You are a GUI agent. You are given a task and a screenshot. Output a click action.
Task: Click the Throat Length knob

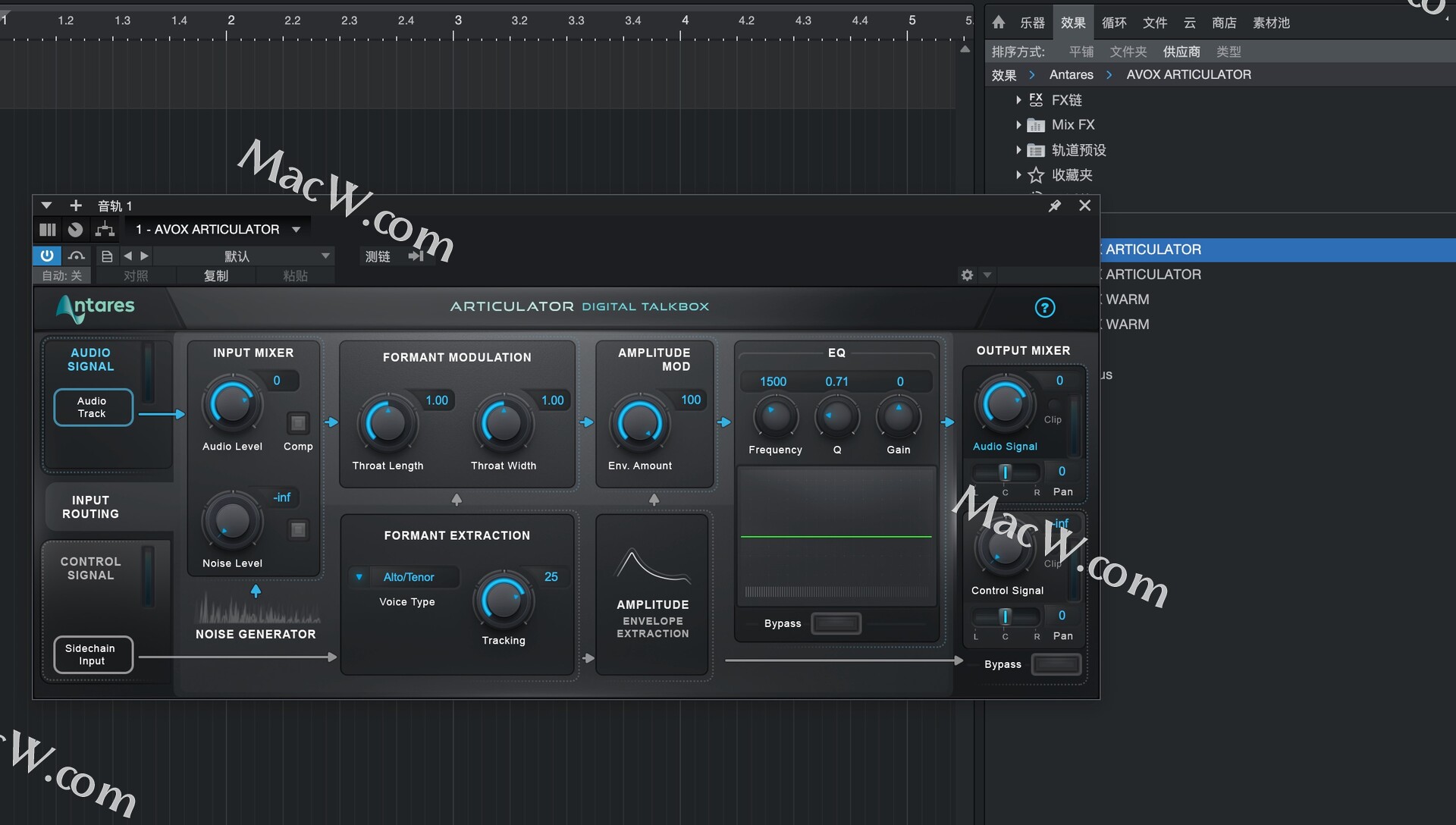pos(388,423)
